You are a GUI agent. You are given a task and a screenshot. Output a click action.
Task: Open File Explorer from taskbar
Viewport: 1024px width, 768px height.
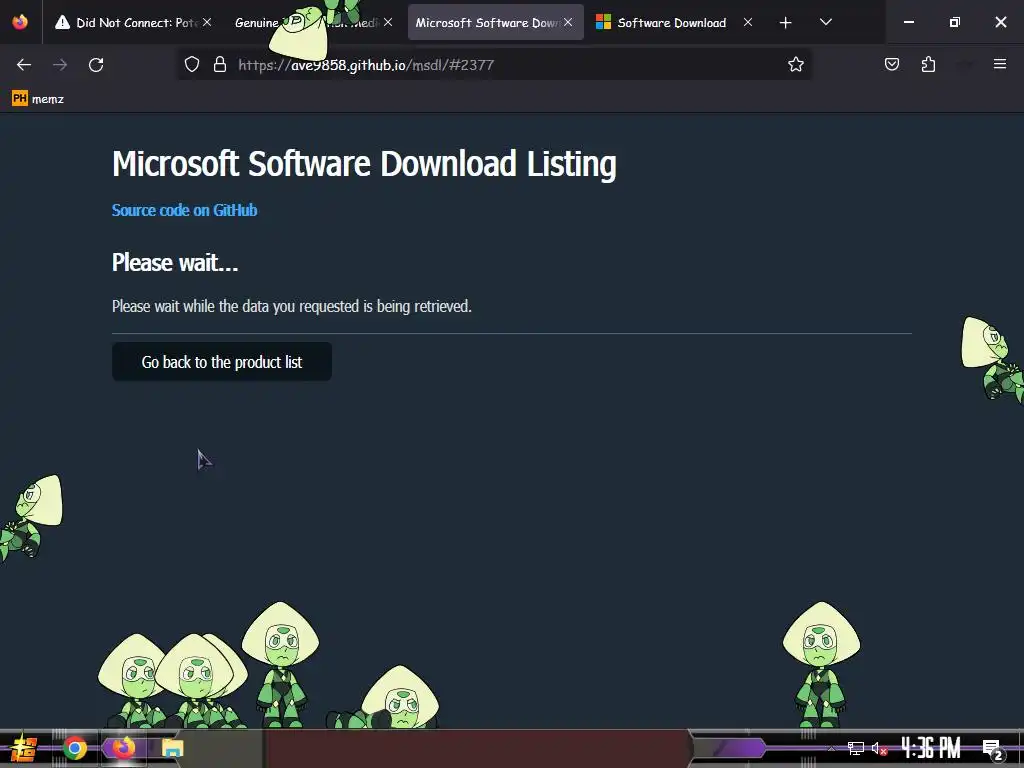click(x=172, y=748)
